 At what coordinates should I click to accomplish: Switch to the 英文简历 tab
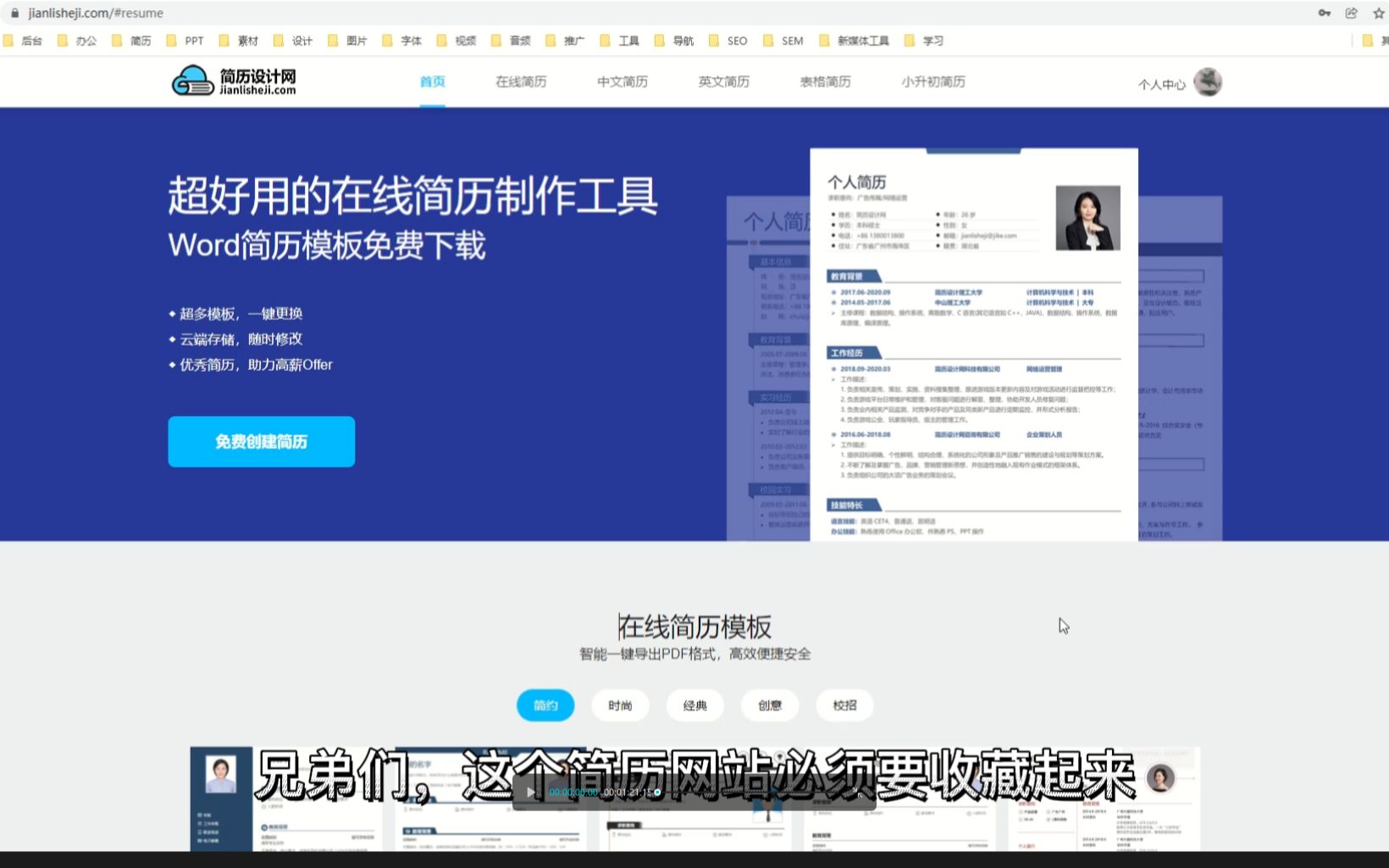coord(723,81)
